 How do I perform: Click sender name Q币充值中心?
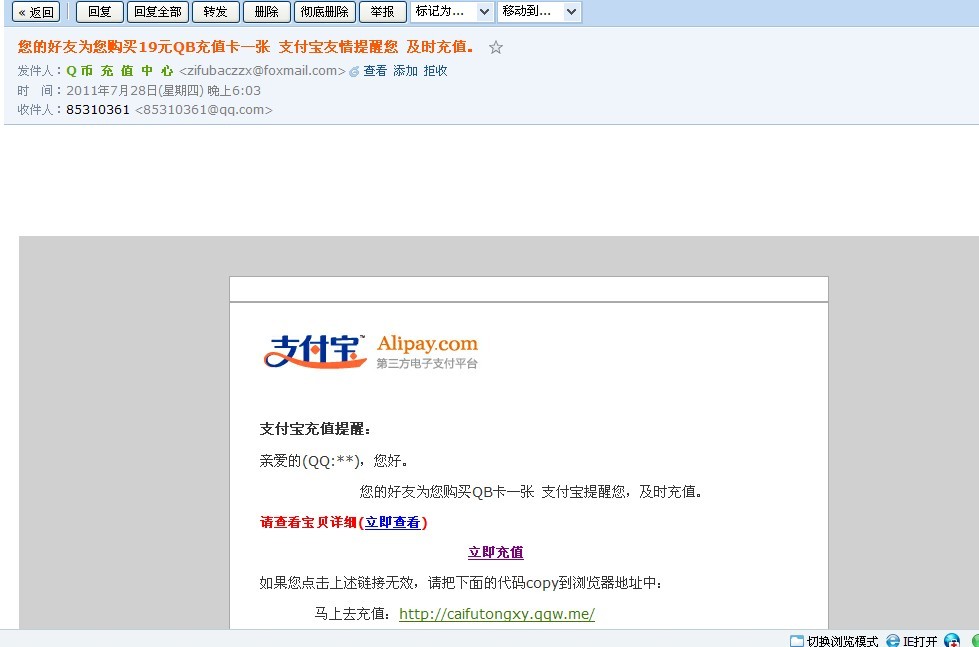(119, 71)
